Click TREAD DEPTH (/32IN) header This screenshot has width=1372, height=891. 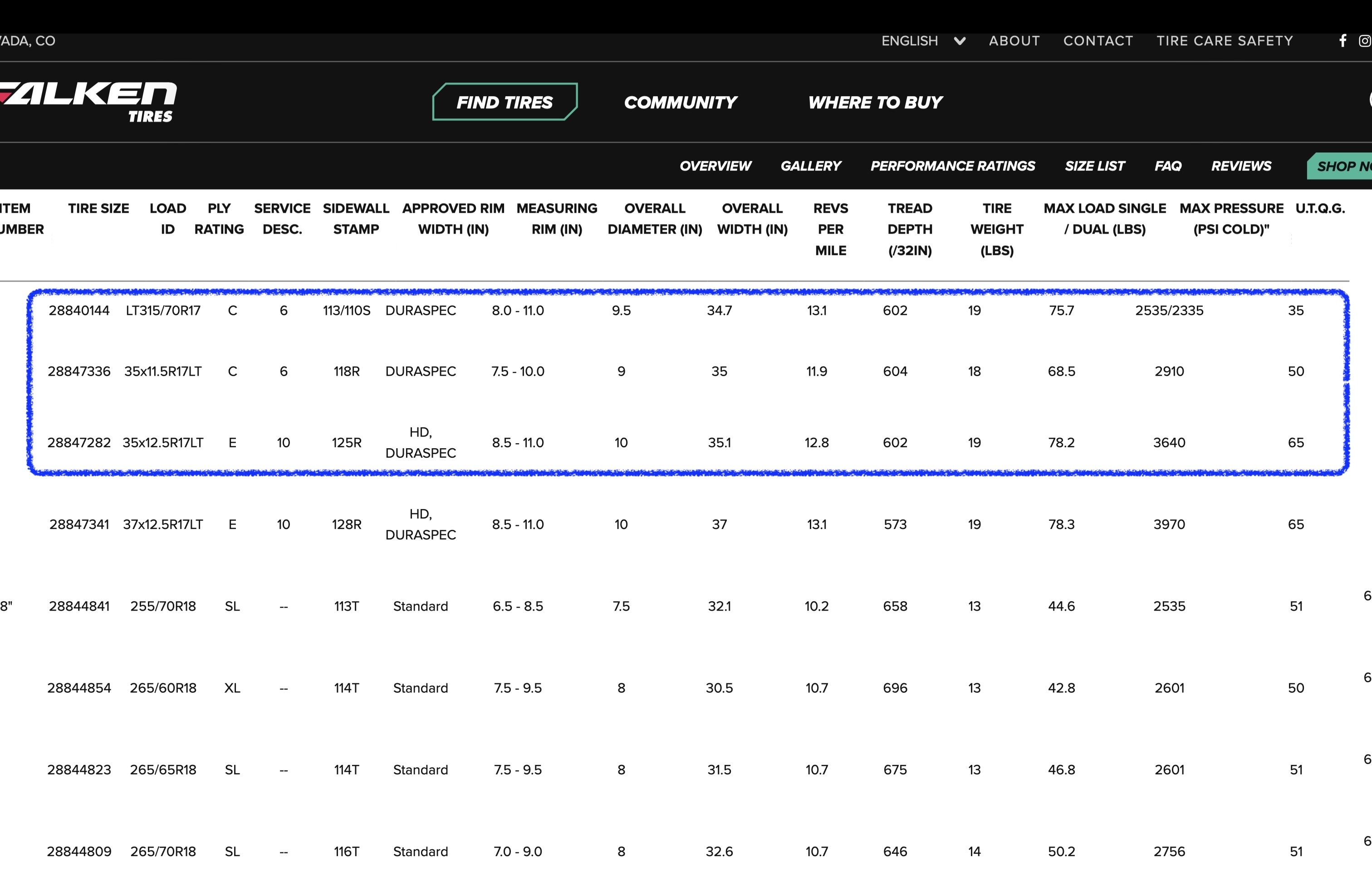[x=910, y=230]
